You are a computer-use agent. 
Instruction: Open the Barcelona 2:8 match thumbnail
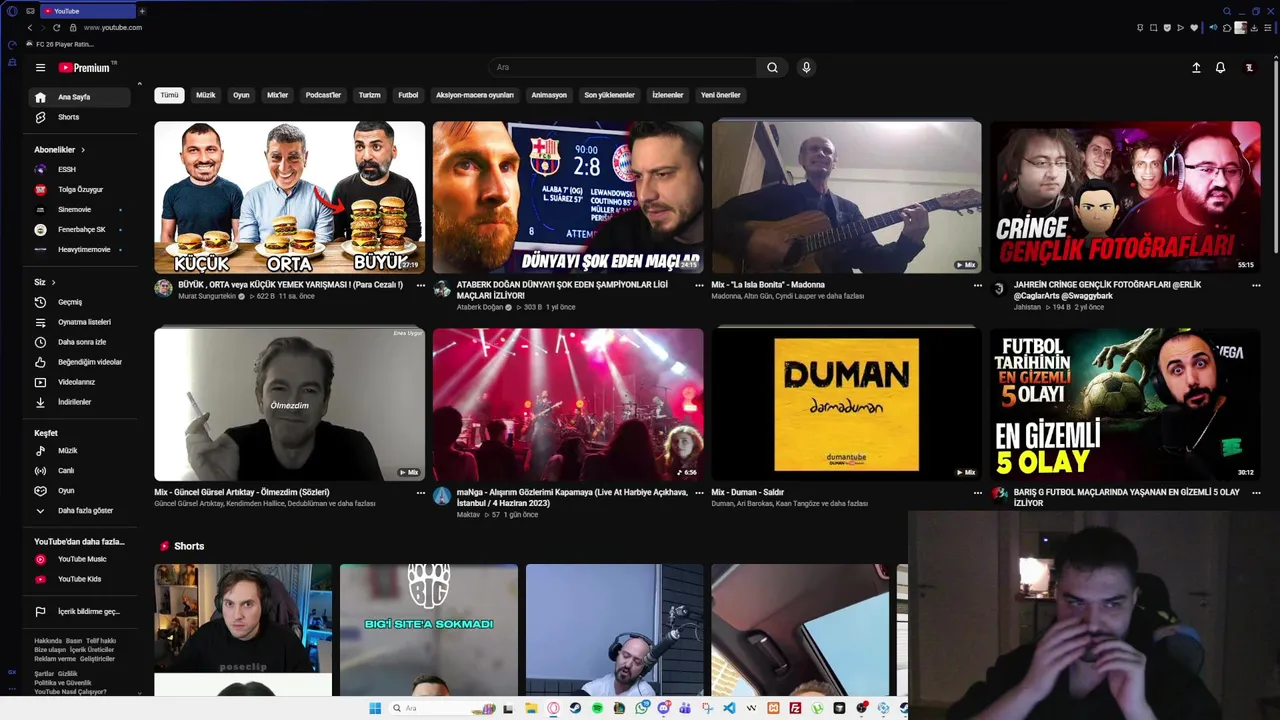point(568,197)
